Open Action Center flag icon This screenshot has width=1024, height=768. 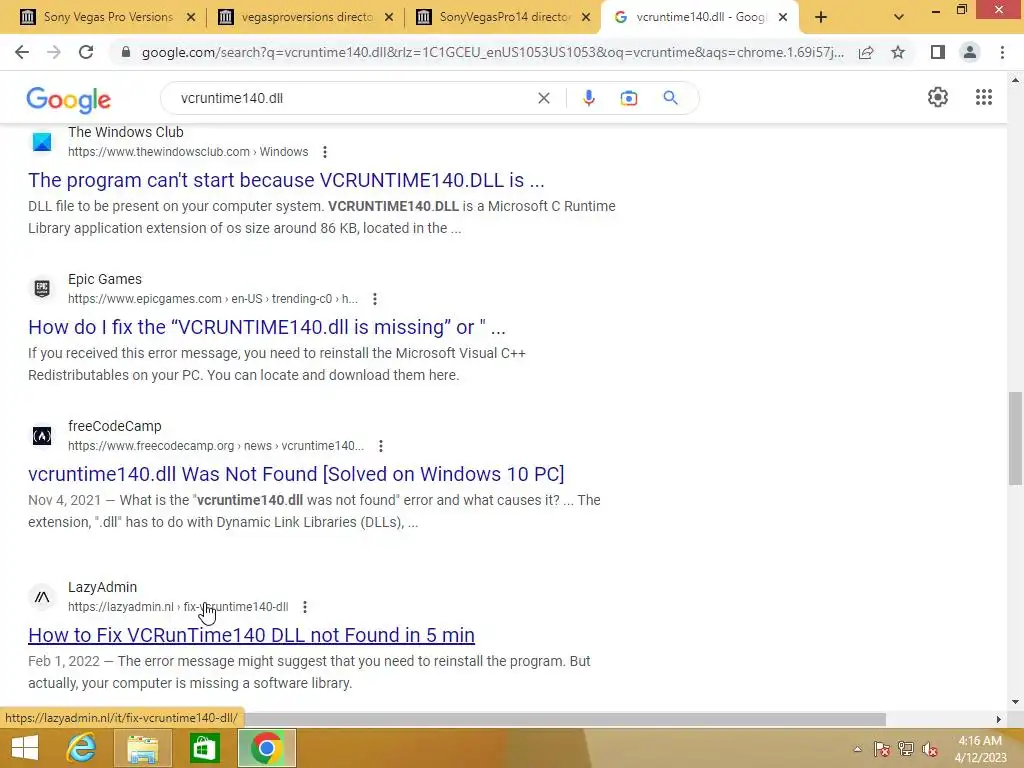click(x=882, y=749)
